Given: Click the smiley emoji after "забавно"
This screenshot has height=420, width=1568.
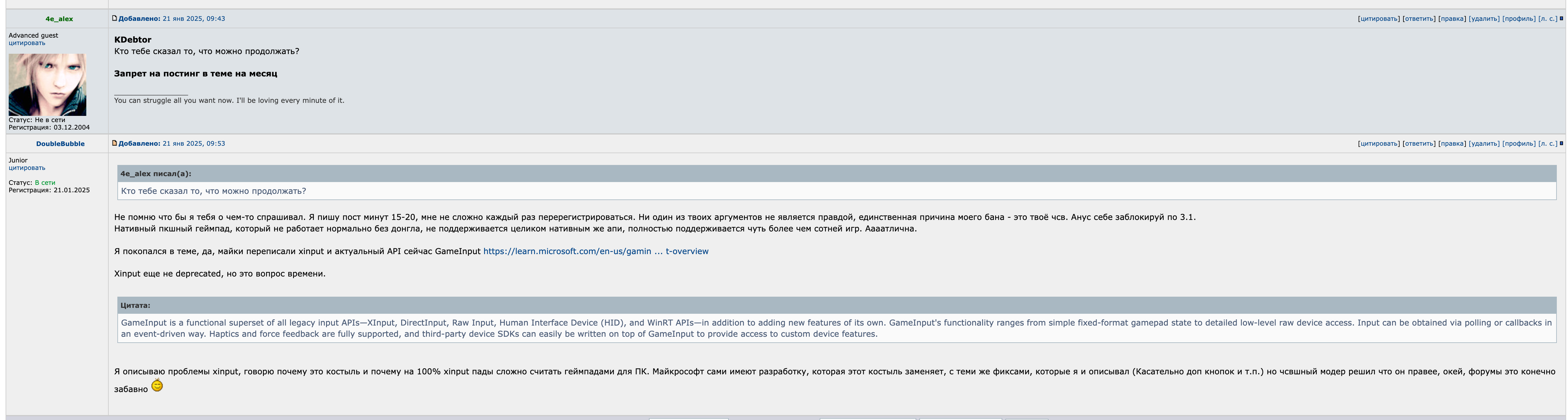Looking at the screenshot, I should (157, 385).
